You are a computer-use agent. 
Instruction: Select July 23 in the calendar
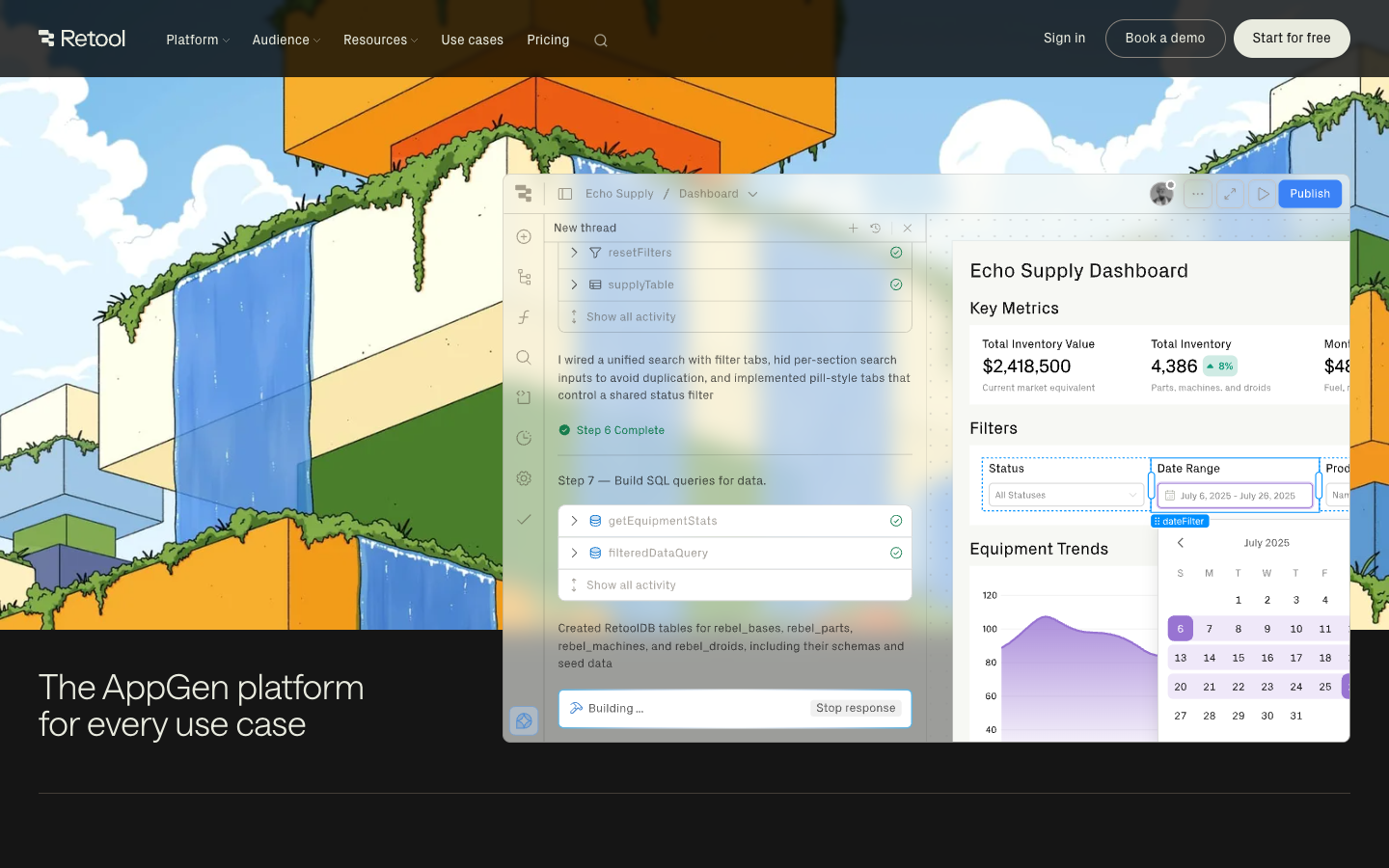point(1267,687)
